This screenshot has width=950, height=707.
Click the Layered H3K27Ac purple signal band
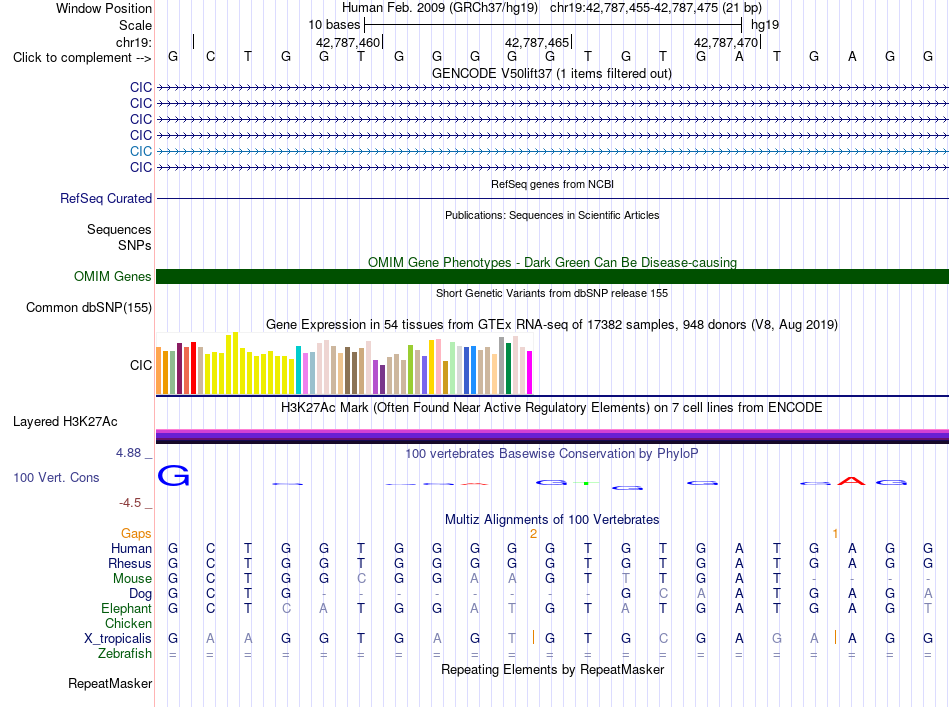click(x=552, y=436)
